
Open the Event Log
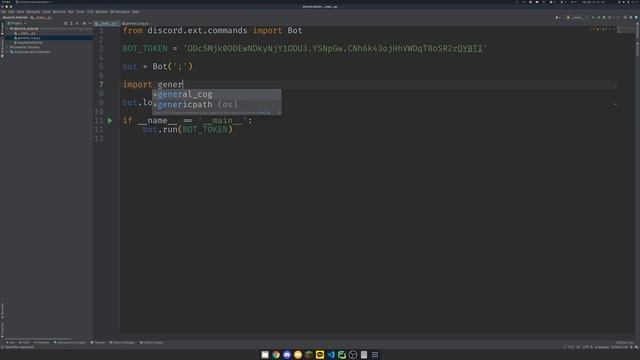pos(624,342)
